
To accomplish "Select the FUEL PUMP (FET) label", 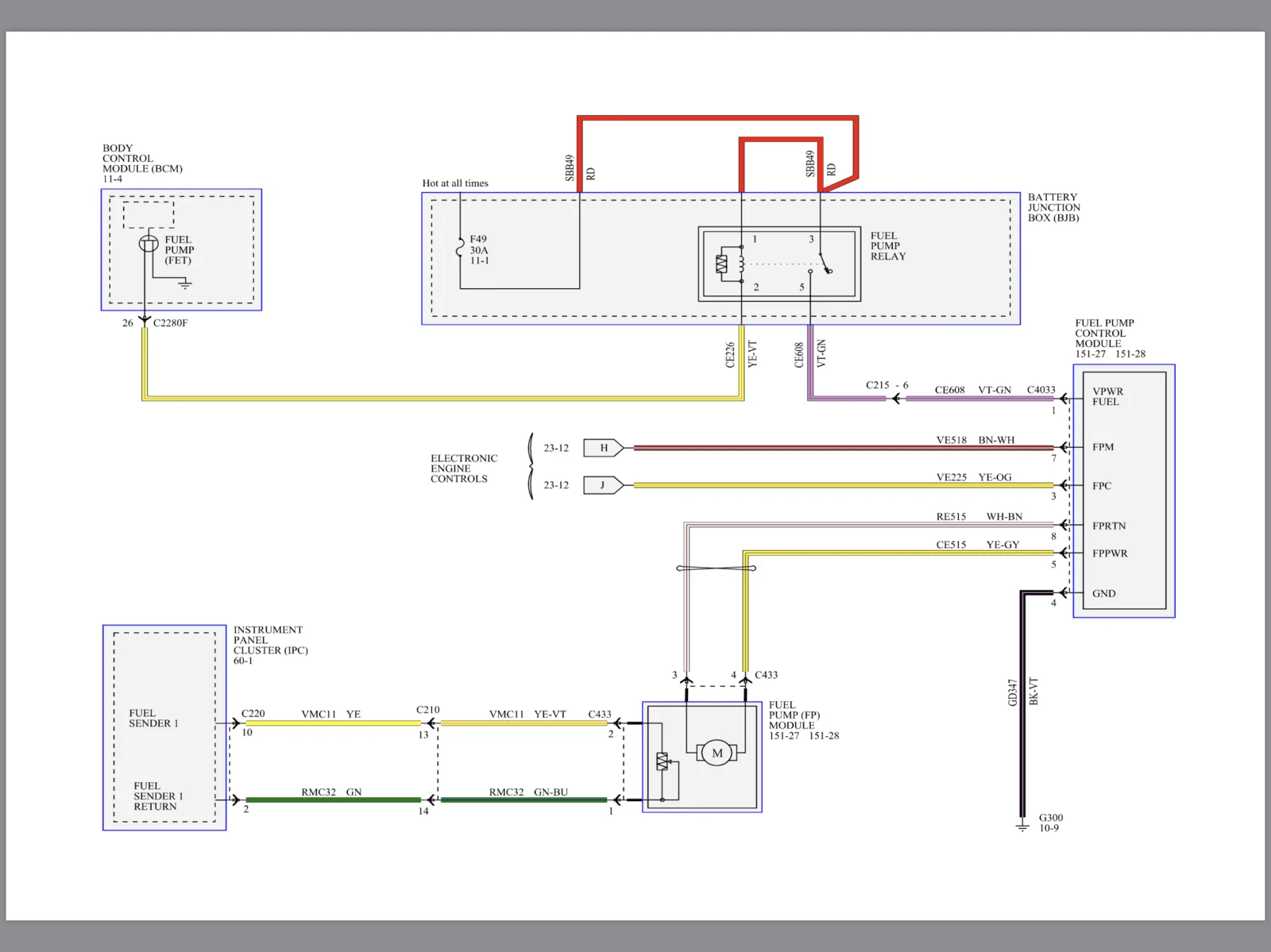I will tap(180, 250).
